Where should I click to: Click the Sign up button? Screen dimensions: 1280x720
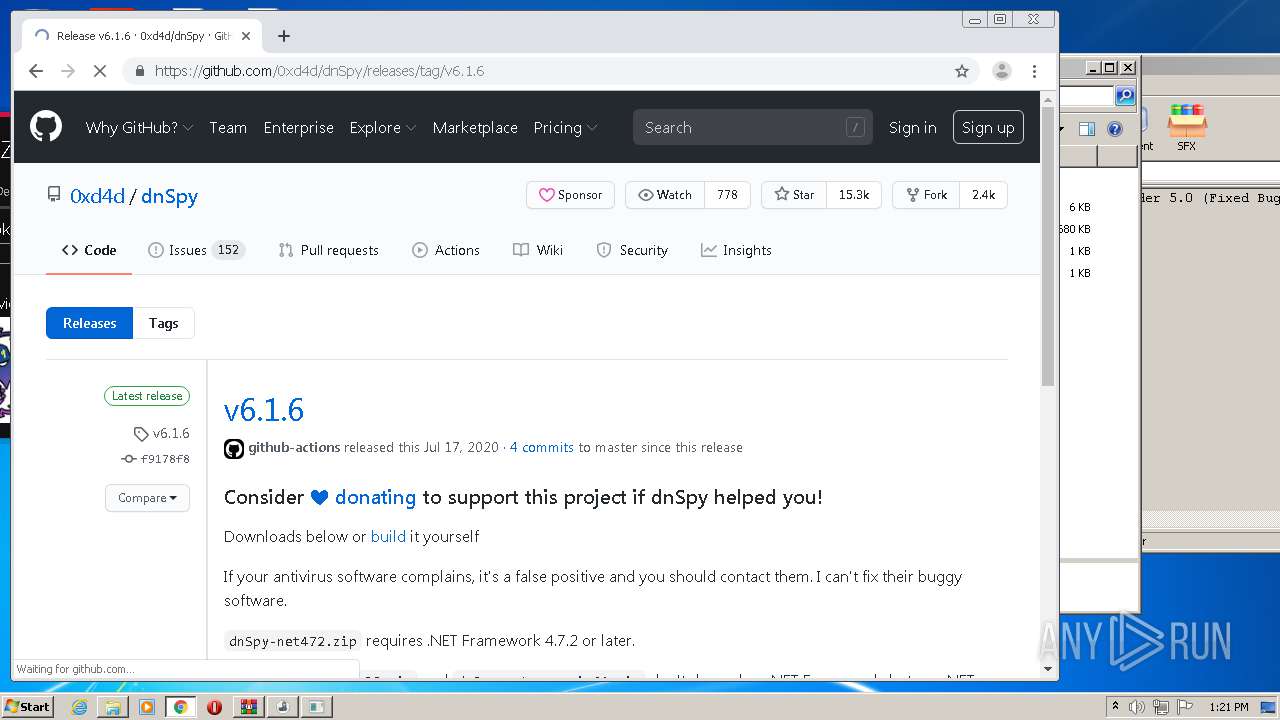[x=988, y=127]
